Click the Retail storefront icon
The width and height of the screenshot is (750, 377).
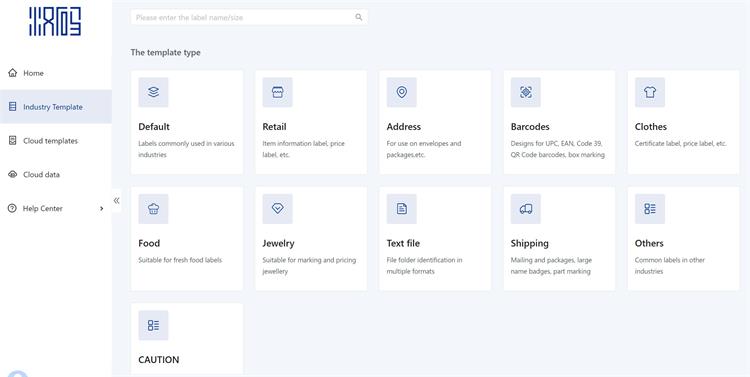click(277, 92)
